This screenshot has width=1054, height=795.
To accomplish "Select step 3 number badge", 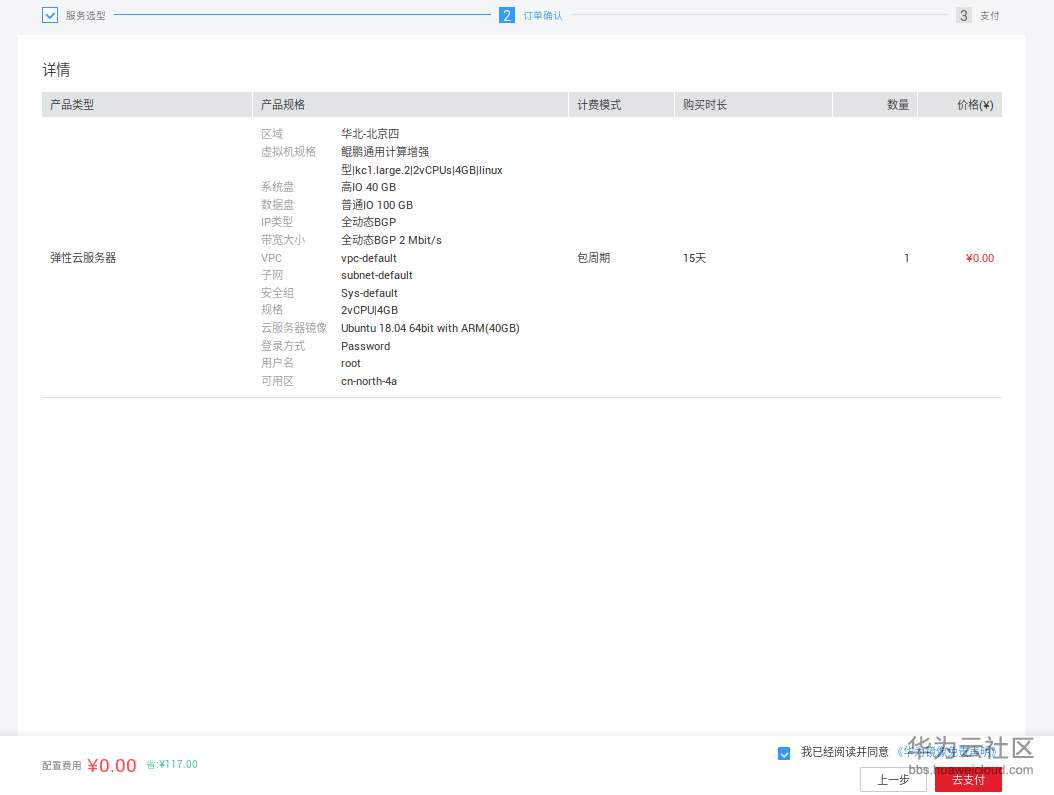I will (x=963, y=15).
